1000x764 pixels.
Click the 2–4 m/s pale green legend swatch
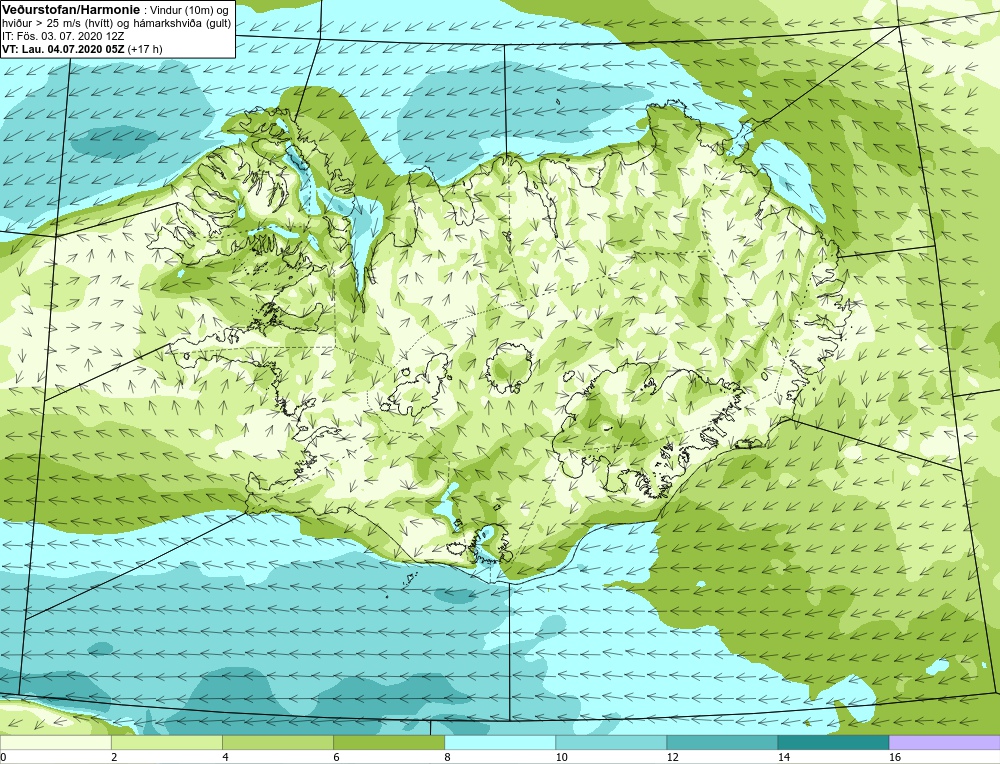[x=166, y=742]
